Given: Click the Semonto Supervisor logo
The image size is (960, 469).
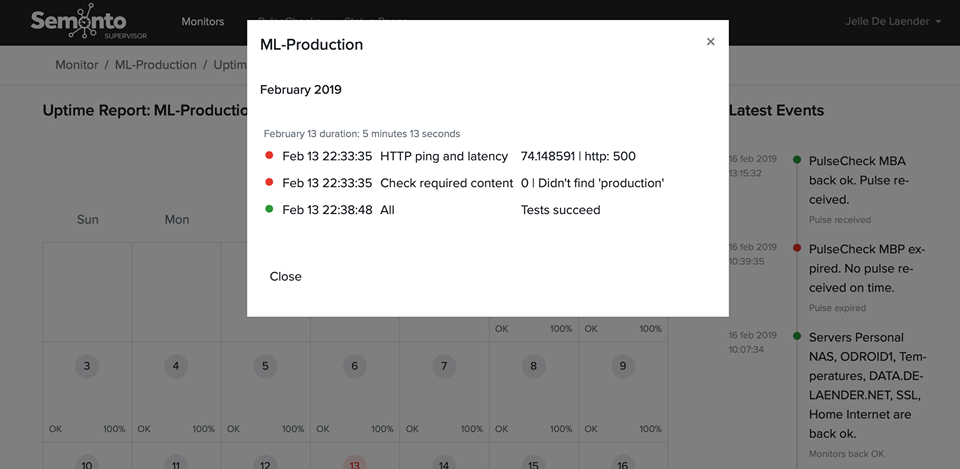Looking at the screenshot, I should tap(80, 22).
